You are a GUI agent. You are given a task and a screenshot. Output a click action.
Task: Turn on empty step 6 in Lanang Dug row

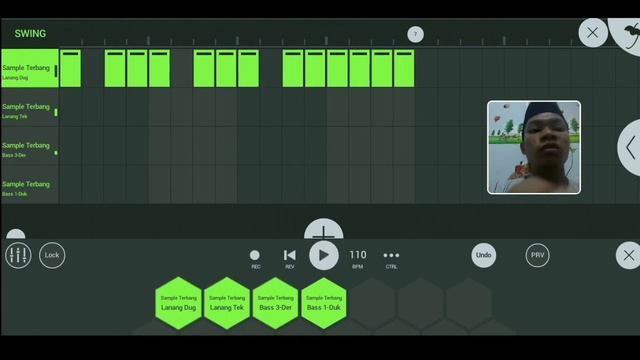[182, 68]
